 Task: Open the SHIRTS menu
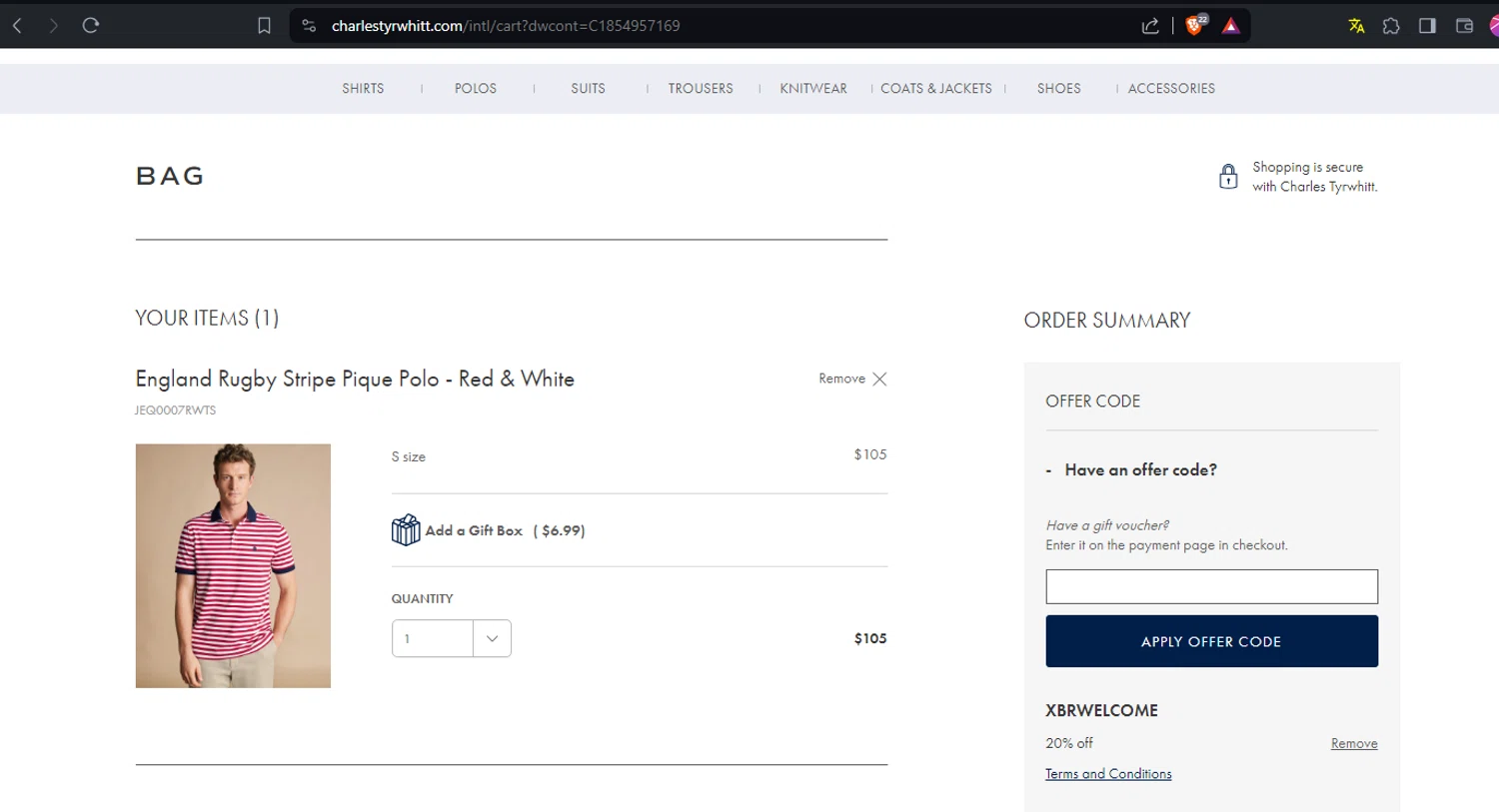(x=363, y=89)
